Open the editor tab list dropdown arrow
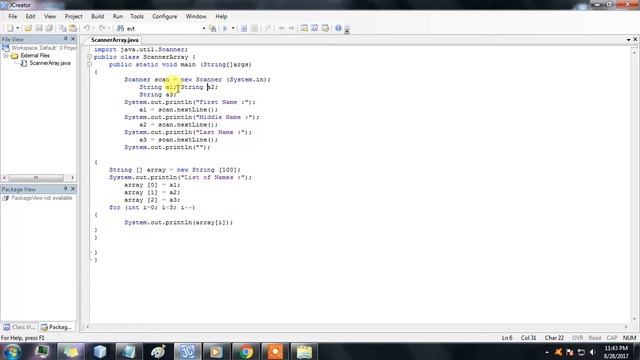Viewport: 640px width, 360px height. click(628, 40)
